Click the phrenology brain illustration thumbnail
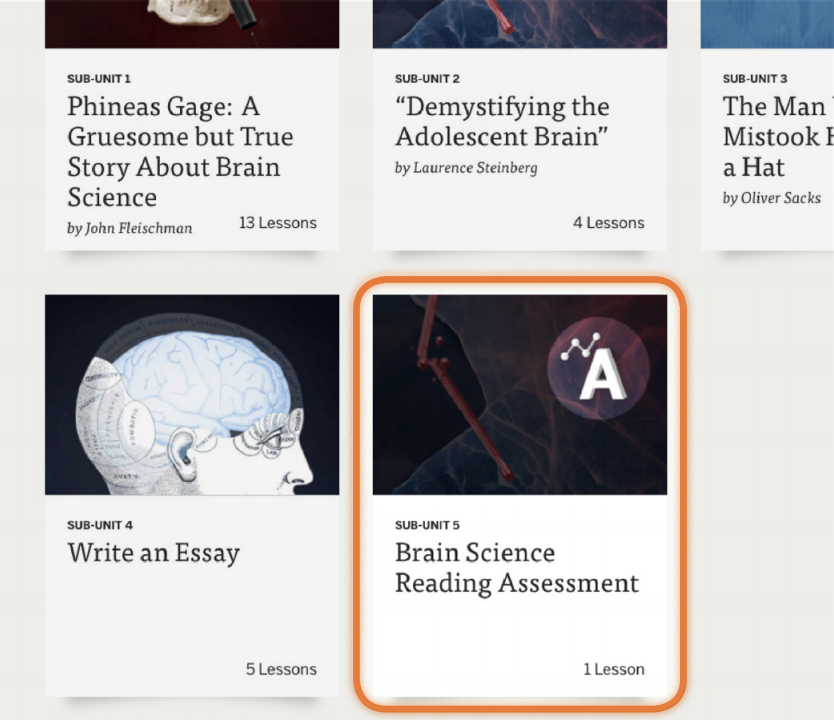Image resolution: width=834 pixels, height=720 pixels. pyautogui.click(x=192, y=395)
